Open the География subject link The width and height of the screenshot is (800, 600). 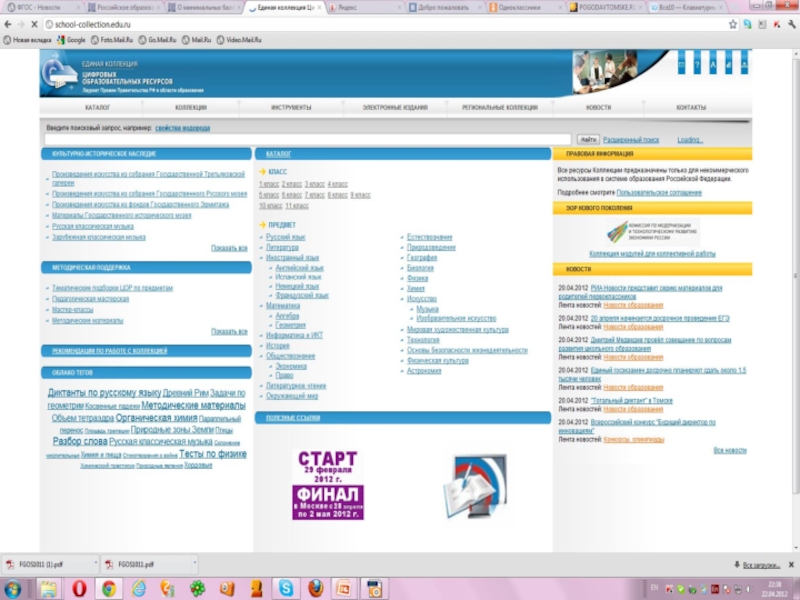pos(422,258)
